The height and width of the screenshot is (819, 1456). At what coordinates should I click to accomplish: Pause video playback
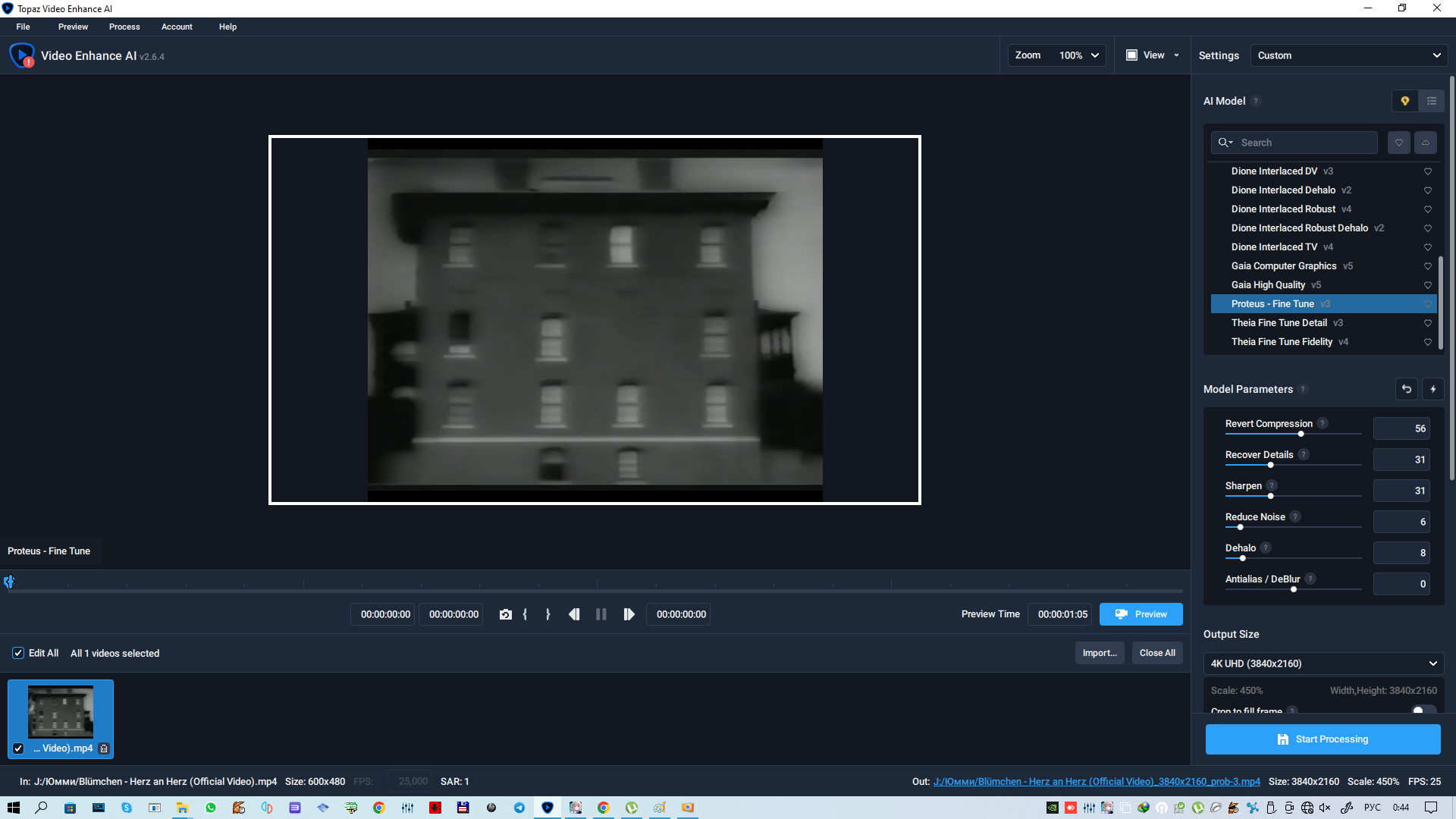pyautogui.click(x=601, y=614)
